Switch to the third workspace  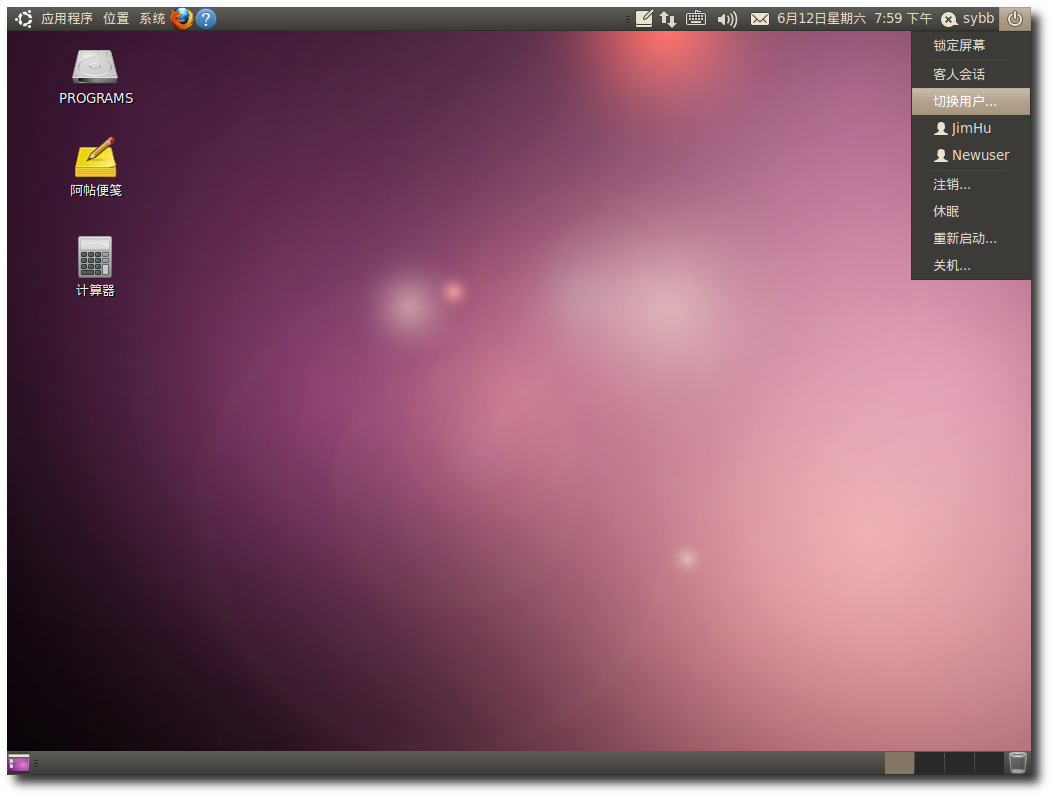(959, 763)
